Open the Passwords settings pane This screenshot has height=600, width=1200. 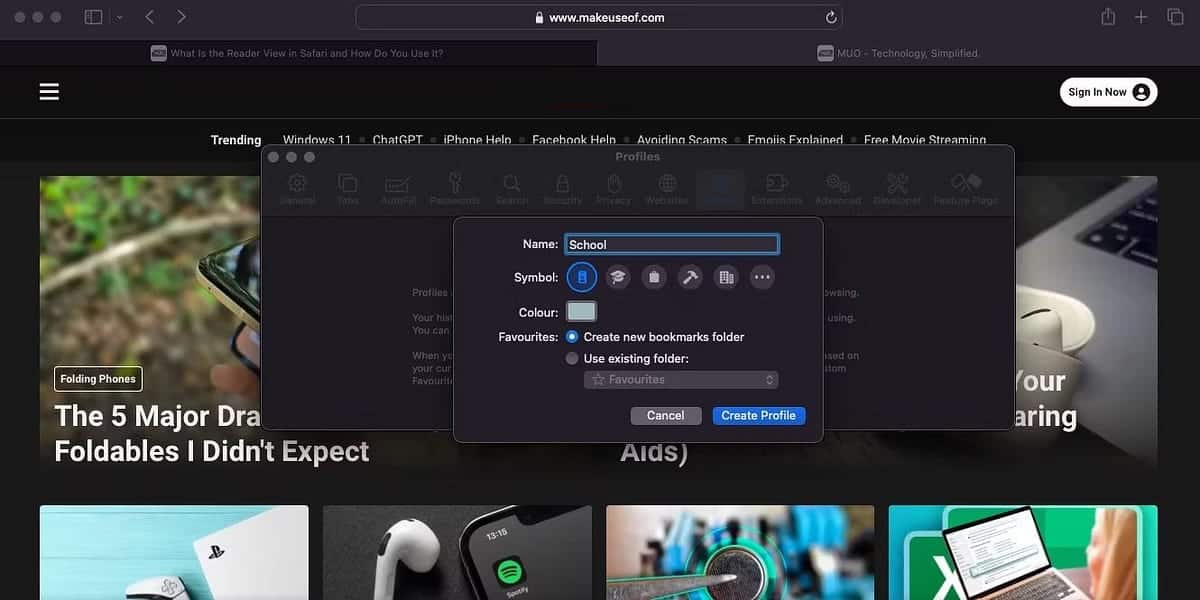(x=455, y=188)
